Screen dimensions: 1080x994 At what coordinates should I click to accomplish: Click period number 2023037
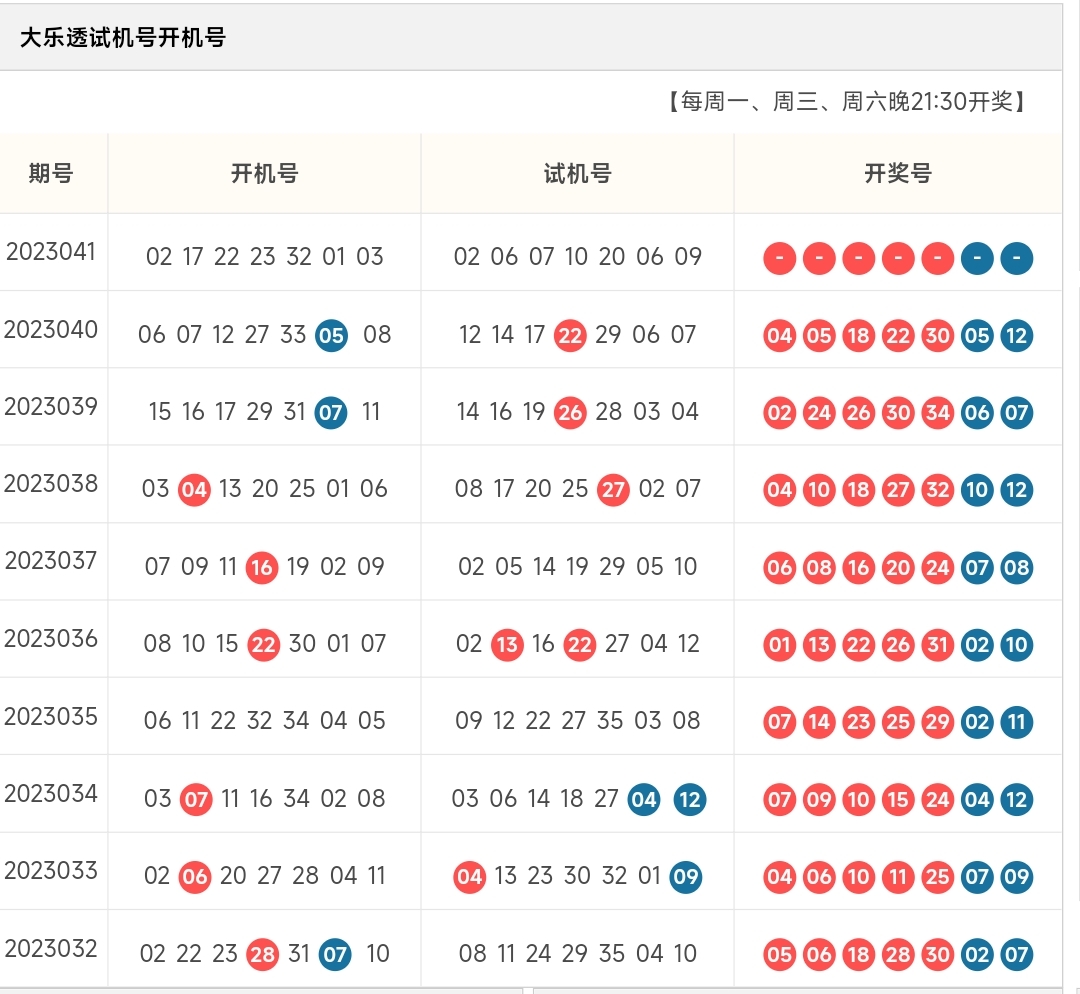click(51, 561)
